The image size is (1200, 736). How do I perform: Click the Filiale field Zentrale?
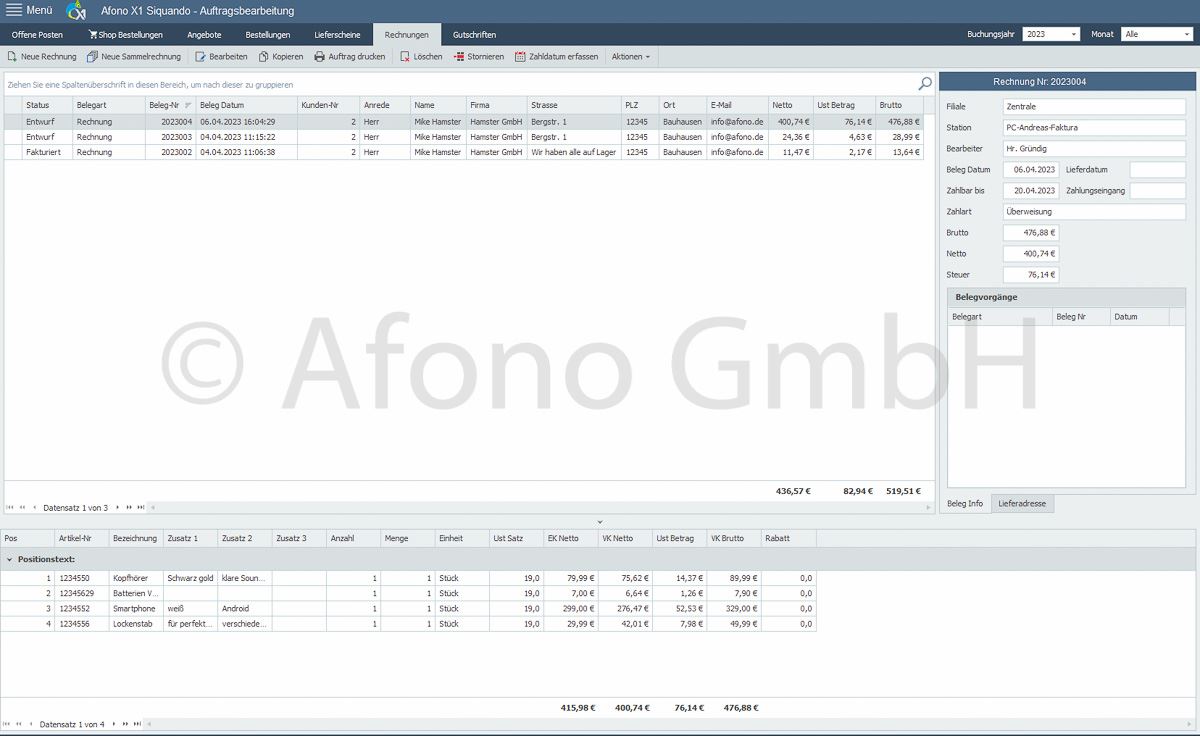(1094, 107)
